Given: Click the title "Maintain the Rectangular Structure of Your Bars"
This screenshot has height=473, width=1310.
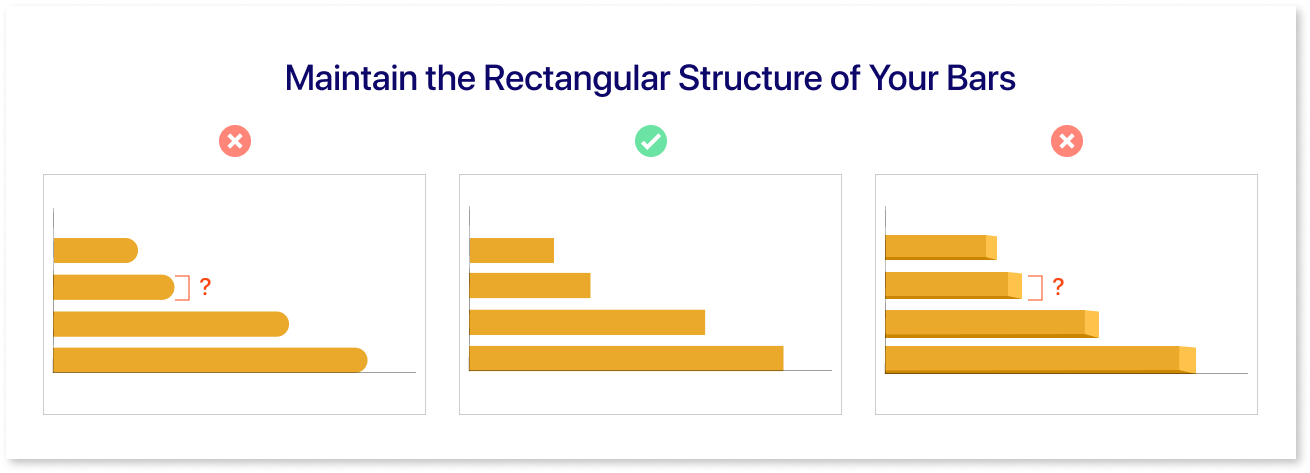Looking at the screenshot, I should (651, 79).
